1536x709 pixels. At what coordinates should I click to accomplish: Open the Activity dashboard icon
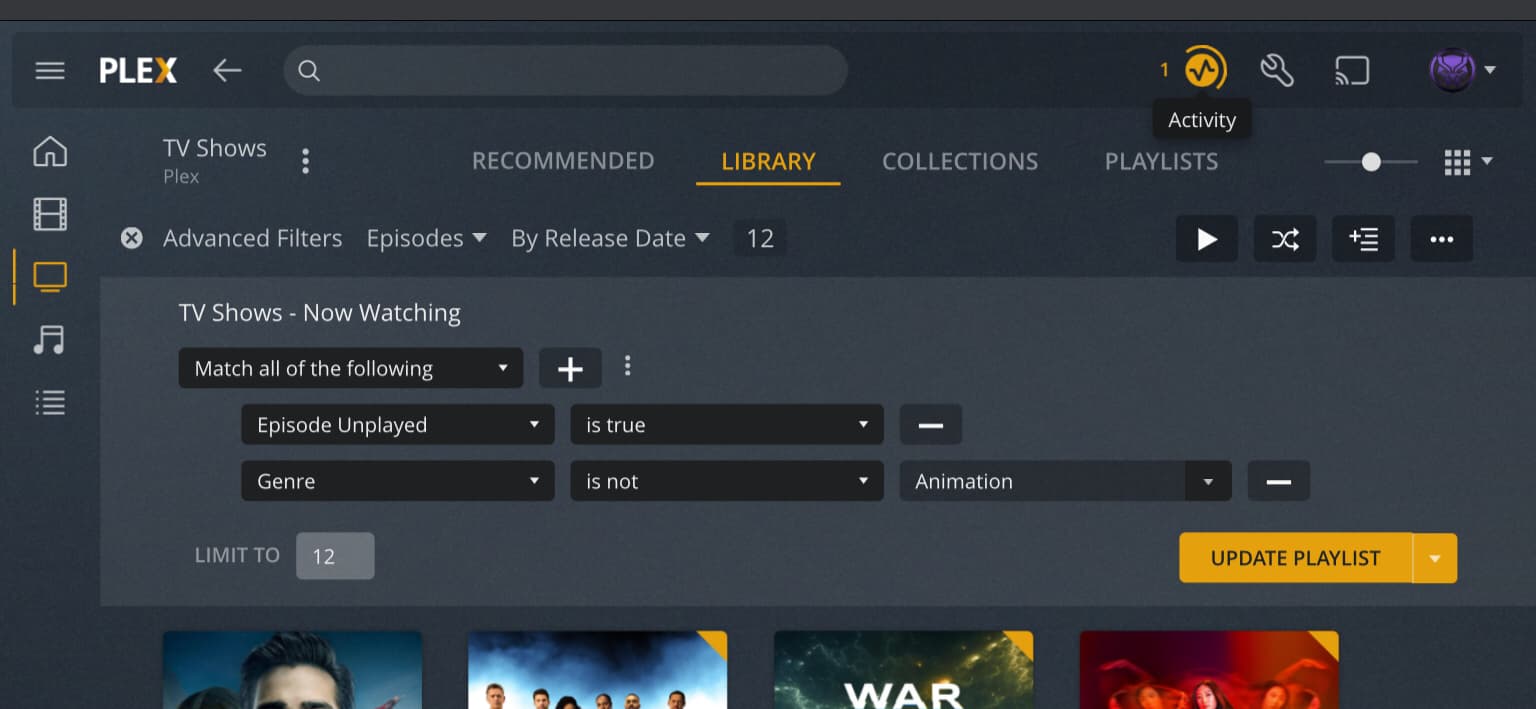(x=1205, y=69)
